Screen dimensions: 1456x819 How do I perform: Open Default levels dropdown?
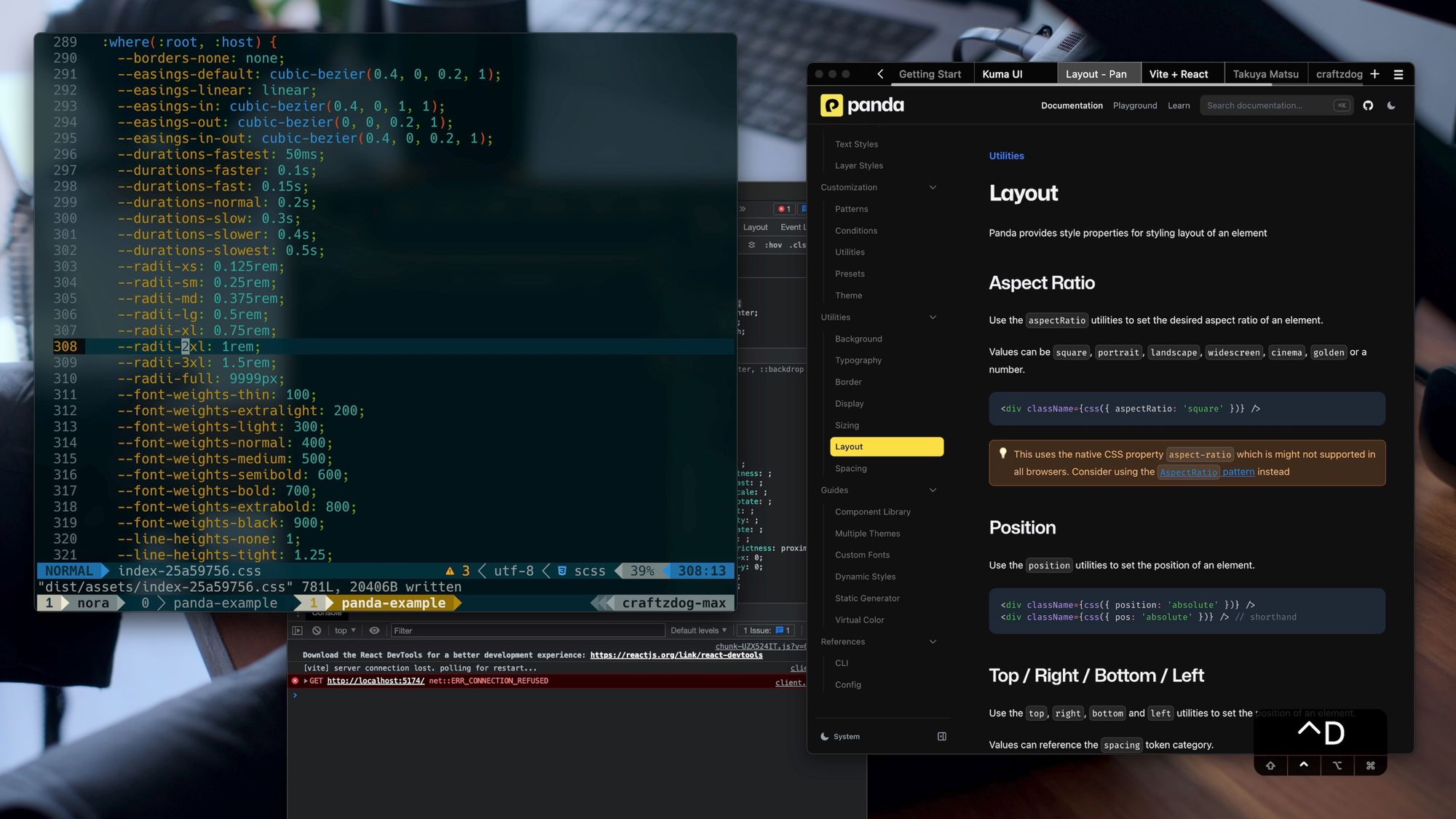[698, 630]
